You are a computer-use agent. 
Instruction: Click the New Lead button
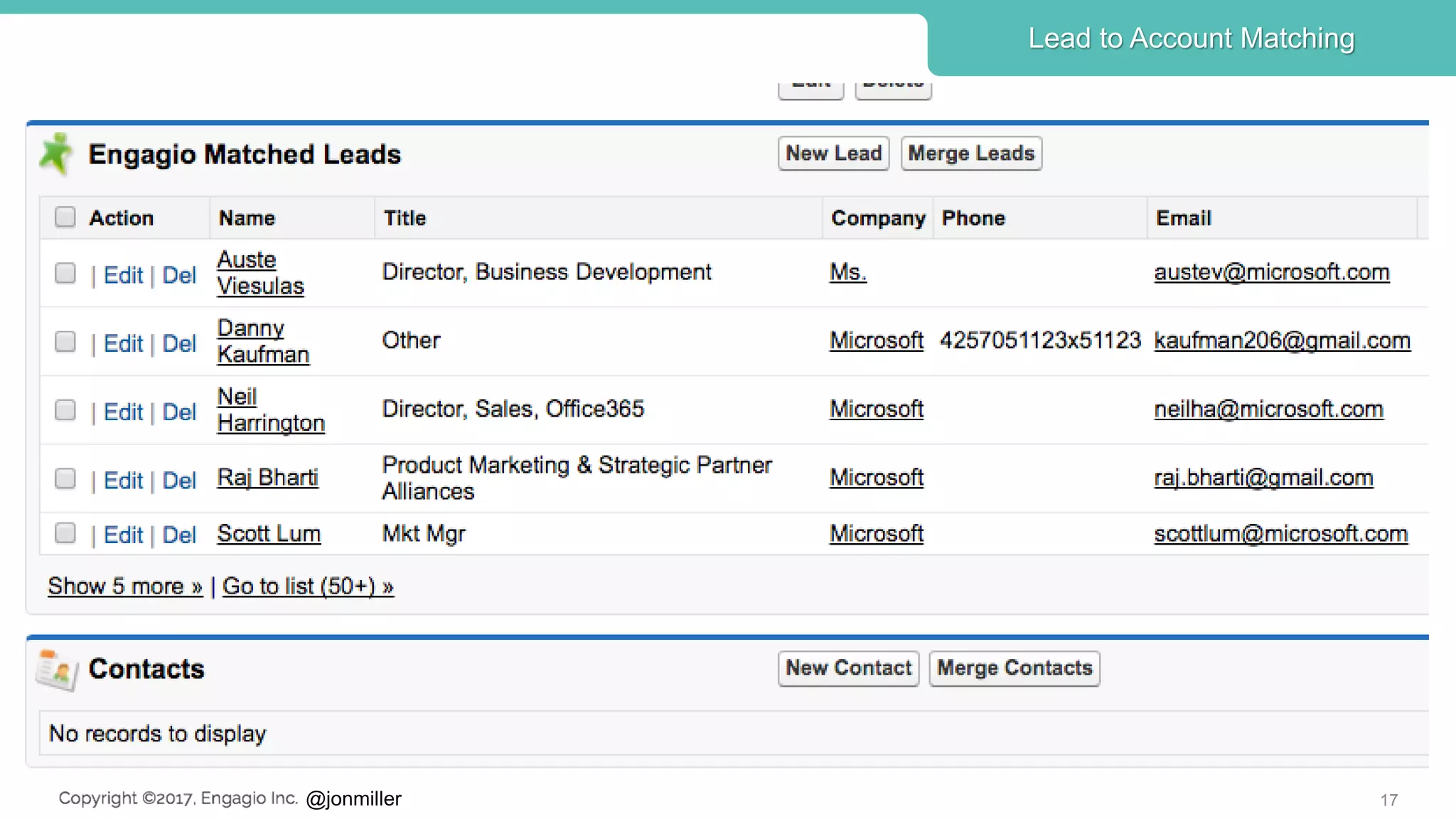[x=833, y=154]
